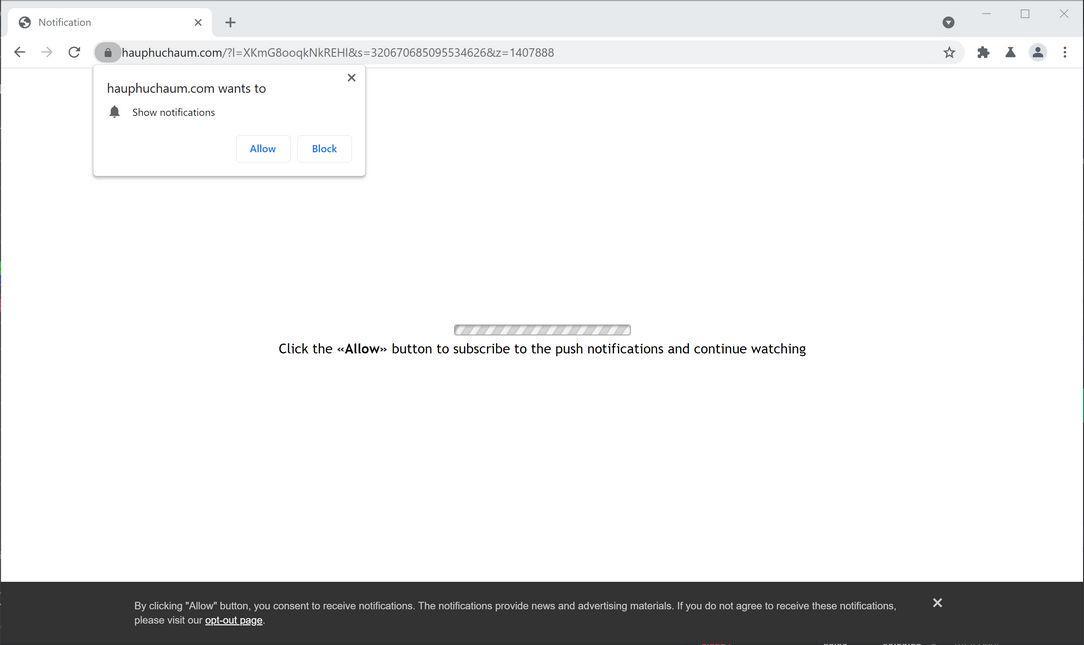Open a new browser tab
This screenshot has height=645, width=1084.
click(231, 21)
